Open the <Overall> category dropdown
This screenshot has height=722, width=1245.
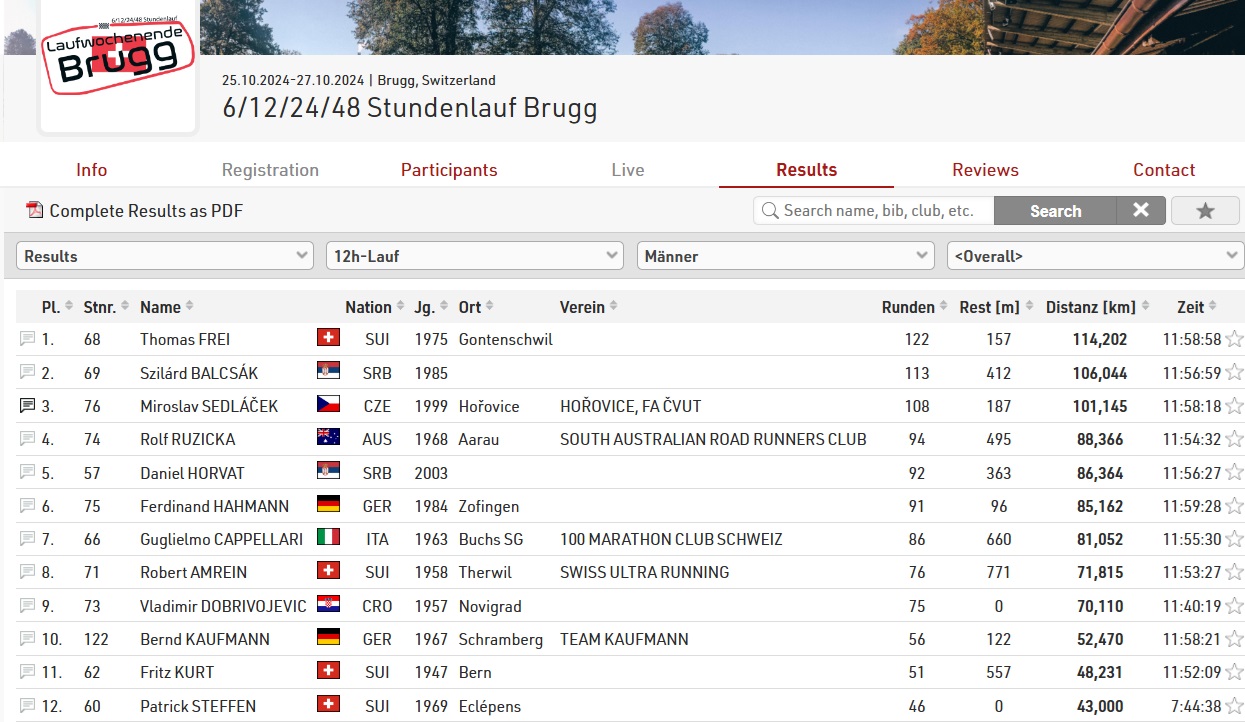point(1096,256)
